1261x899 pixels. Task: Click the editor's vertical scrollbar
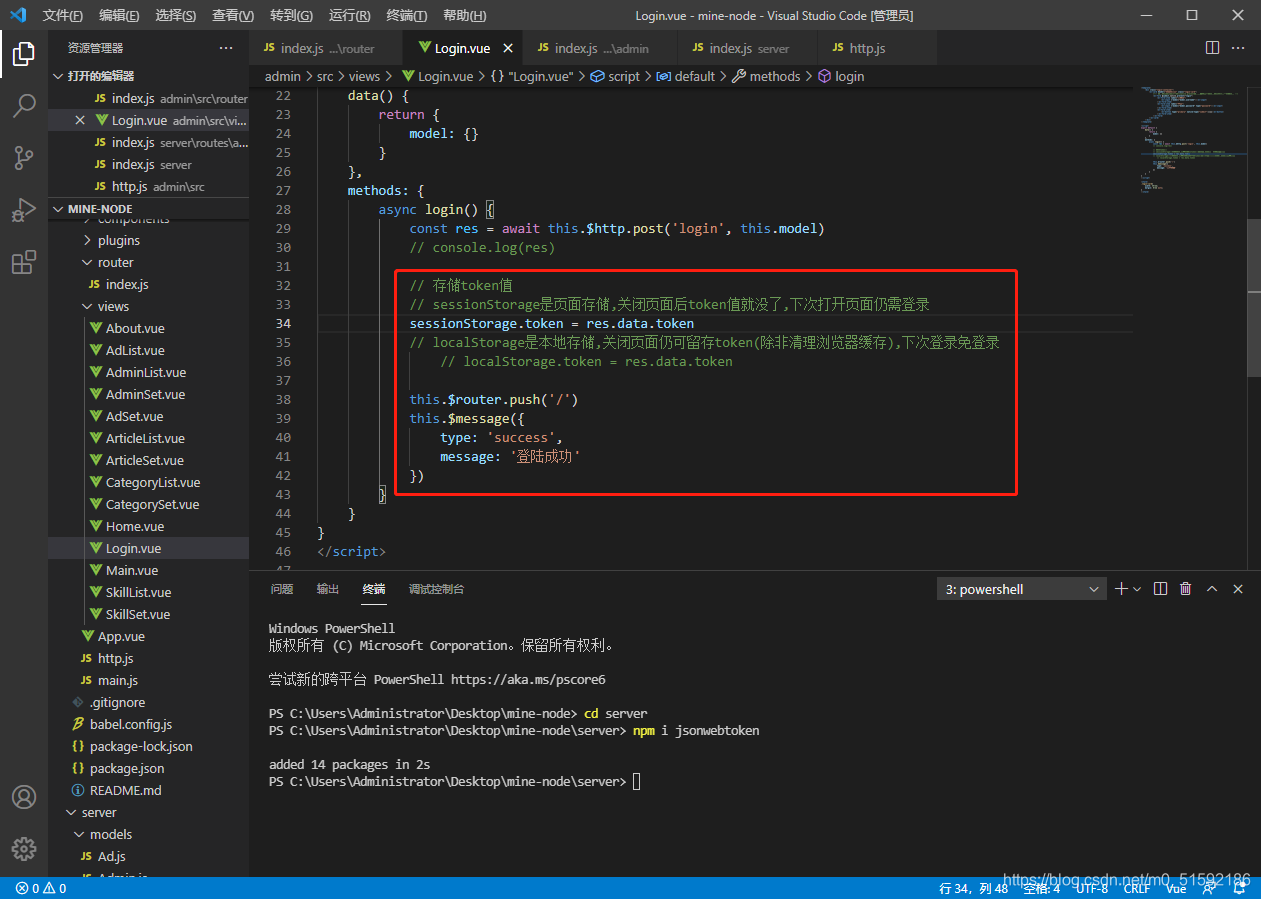coord(1254,300)
